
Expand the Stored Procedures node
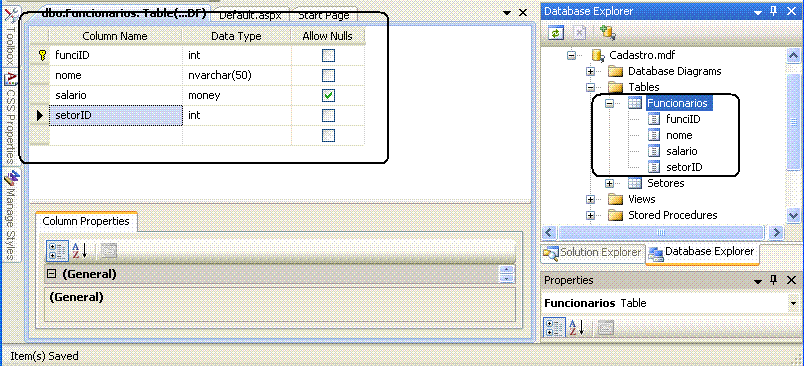590,215
